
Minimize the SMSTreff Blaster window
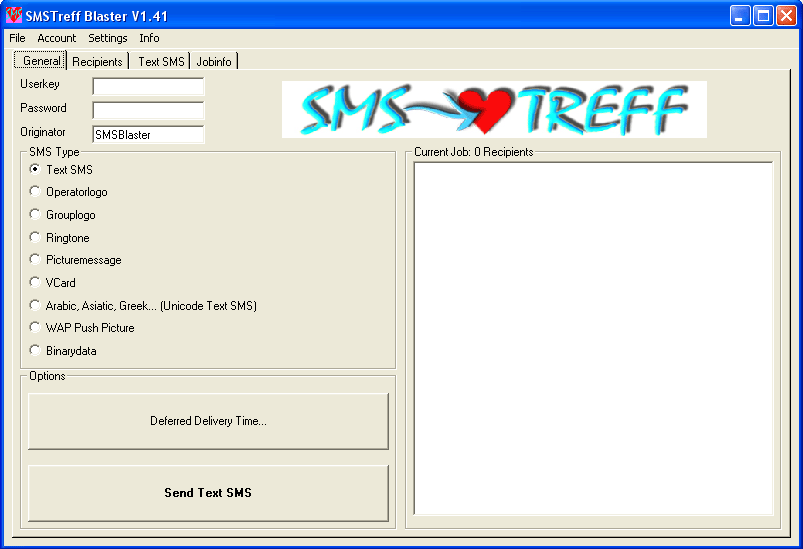pyautogui.click(x=739, y=16)
